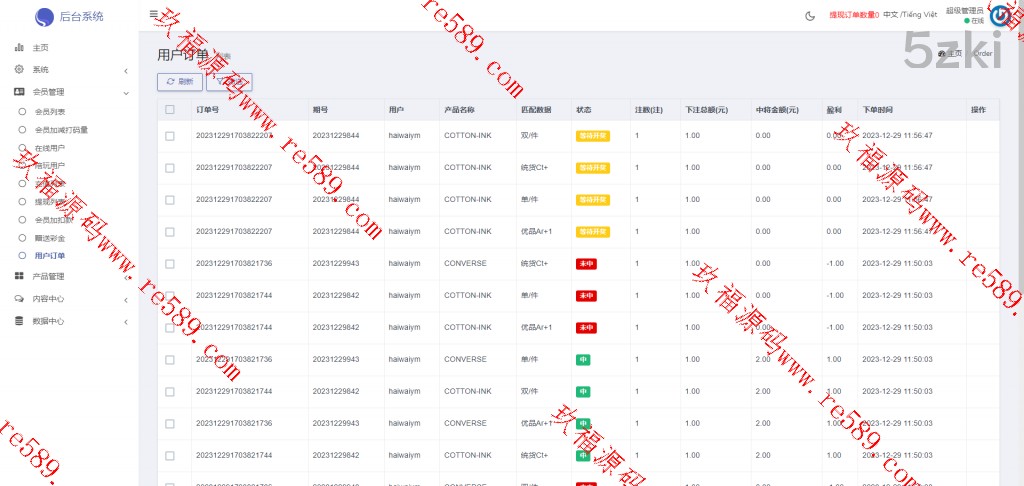Screen dimensions: 1024x486
Task: Toggle the hamburger sidebar menu icon
Action: pyautogui.click(x=153, y=15)
